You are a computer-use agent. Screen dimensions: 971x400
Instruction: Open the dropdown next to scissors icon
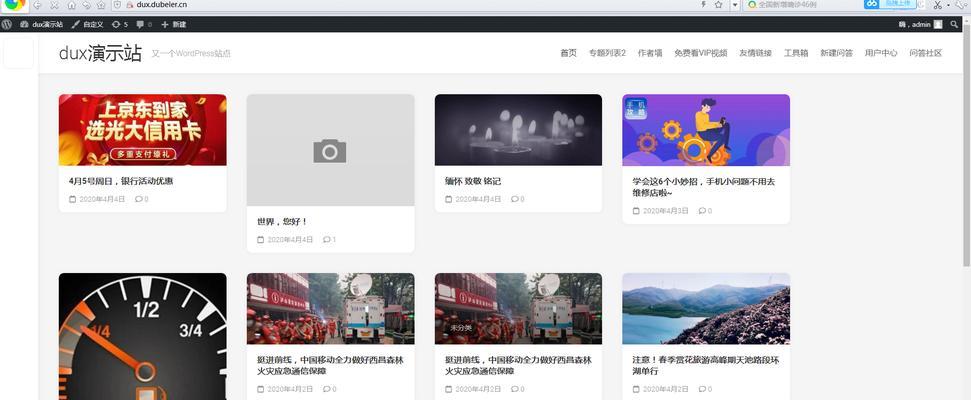click(948, 6)
